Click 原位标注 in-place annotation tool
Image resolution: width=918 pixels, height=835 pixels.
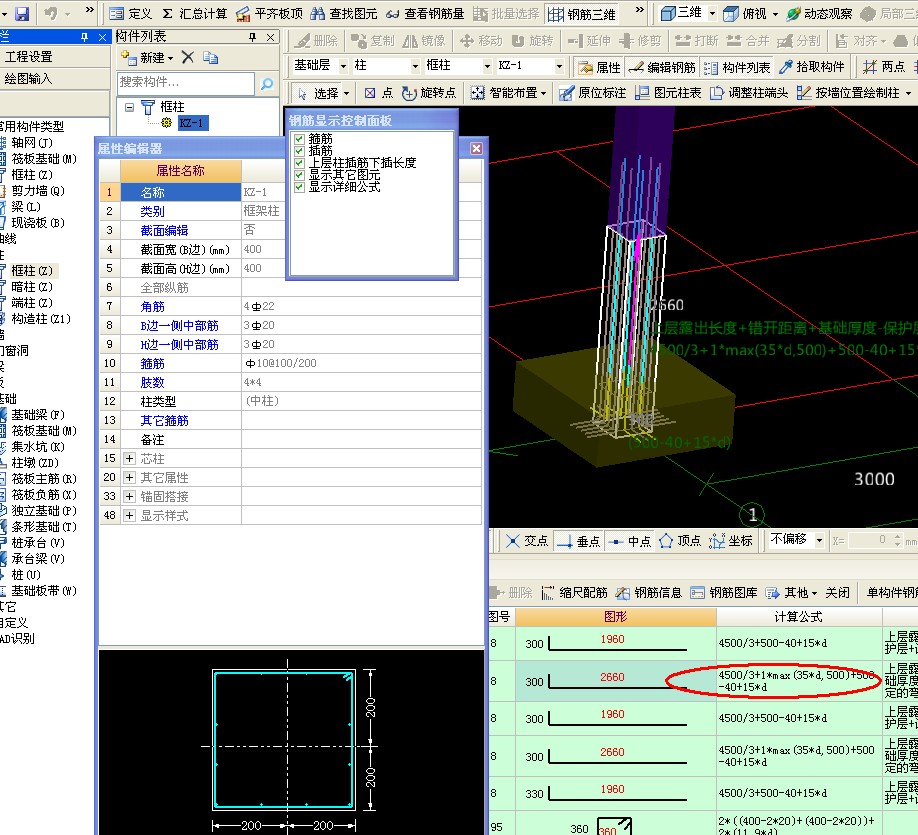pyautogui.click(x=592, y=93)
